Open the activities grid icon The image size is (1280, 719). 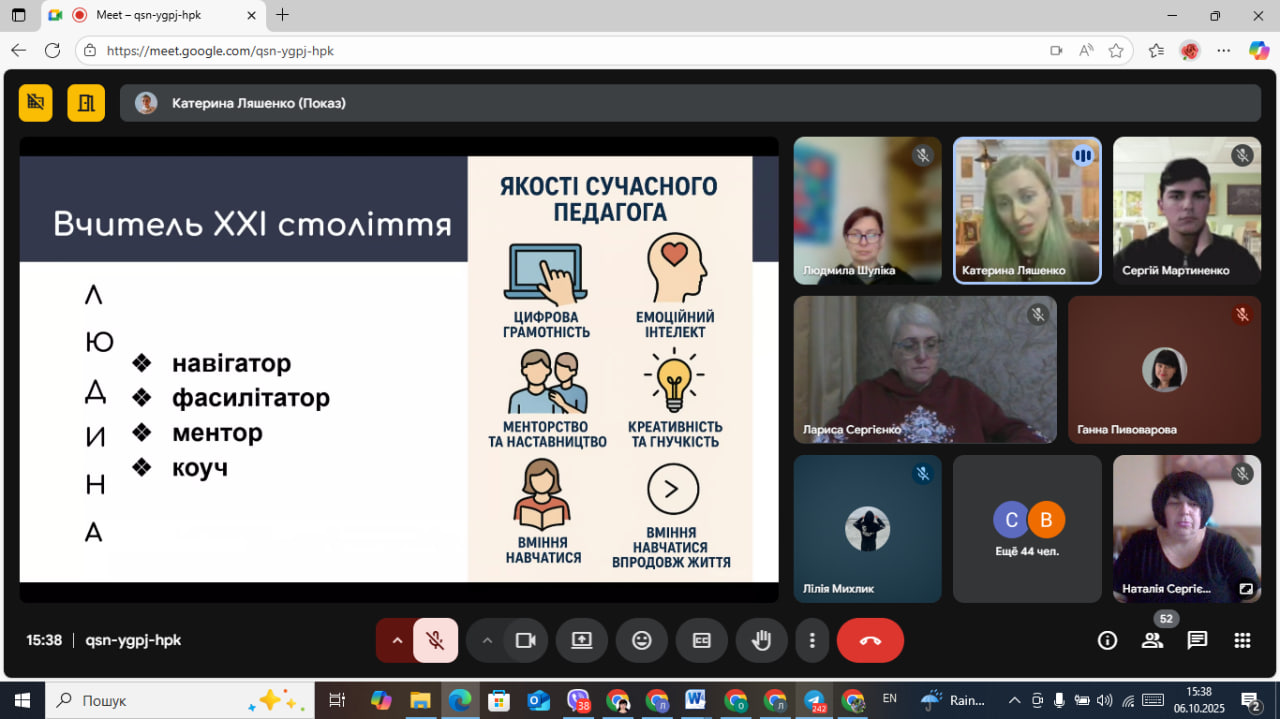1242,641
